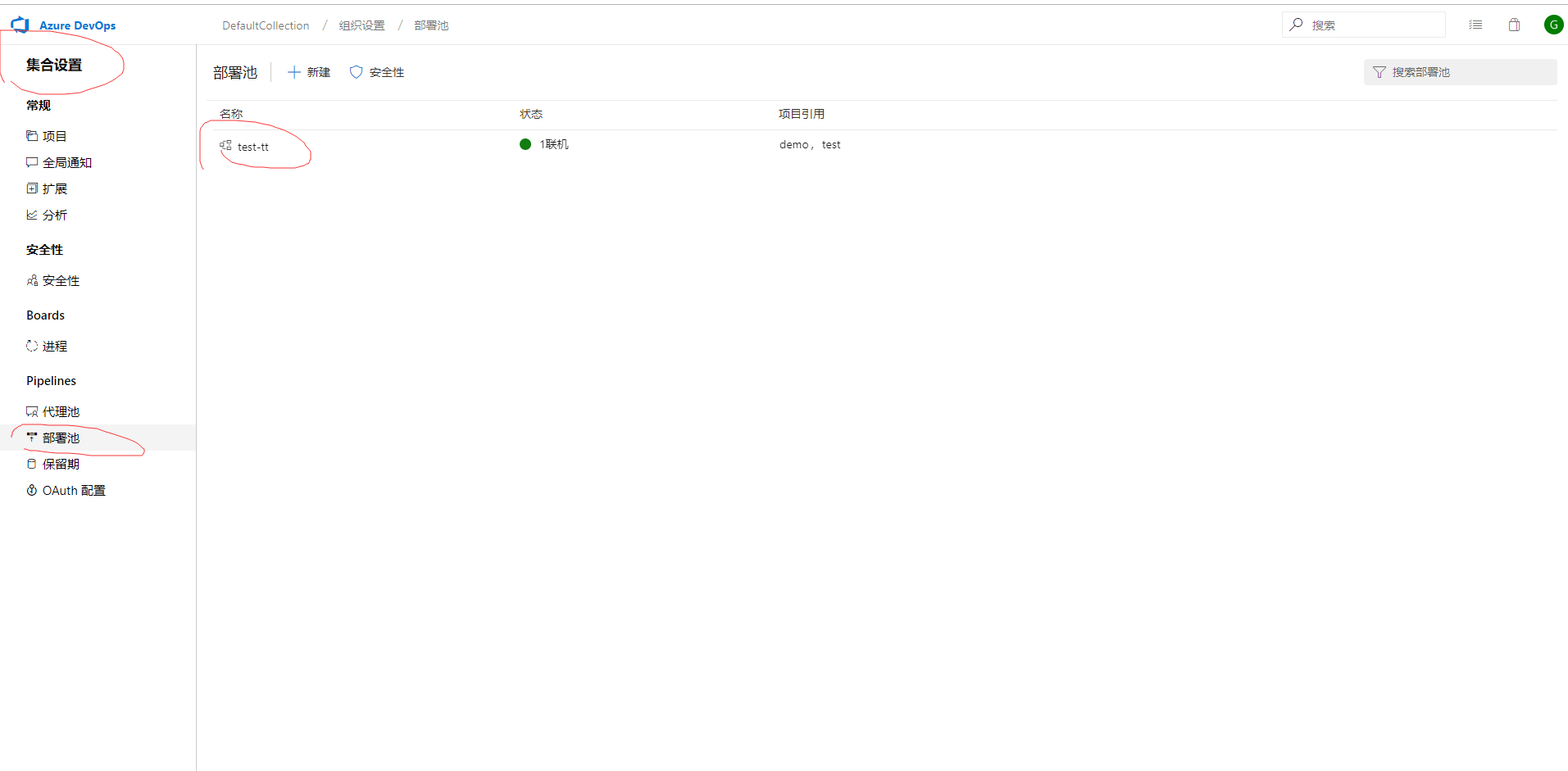This screenshot has height=771, width=1568.
Task: Click the test-tt deployment pool icon
Action: pyautogui.click(x=225, y=146)
